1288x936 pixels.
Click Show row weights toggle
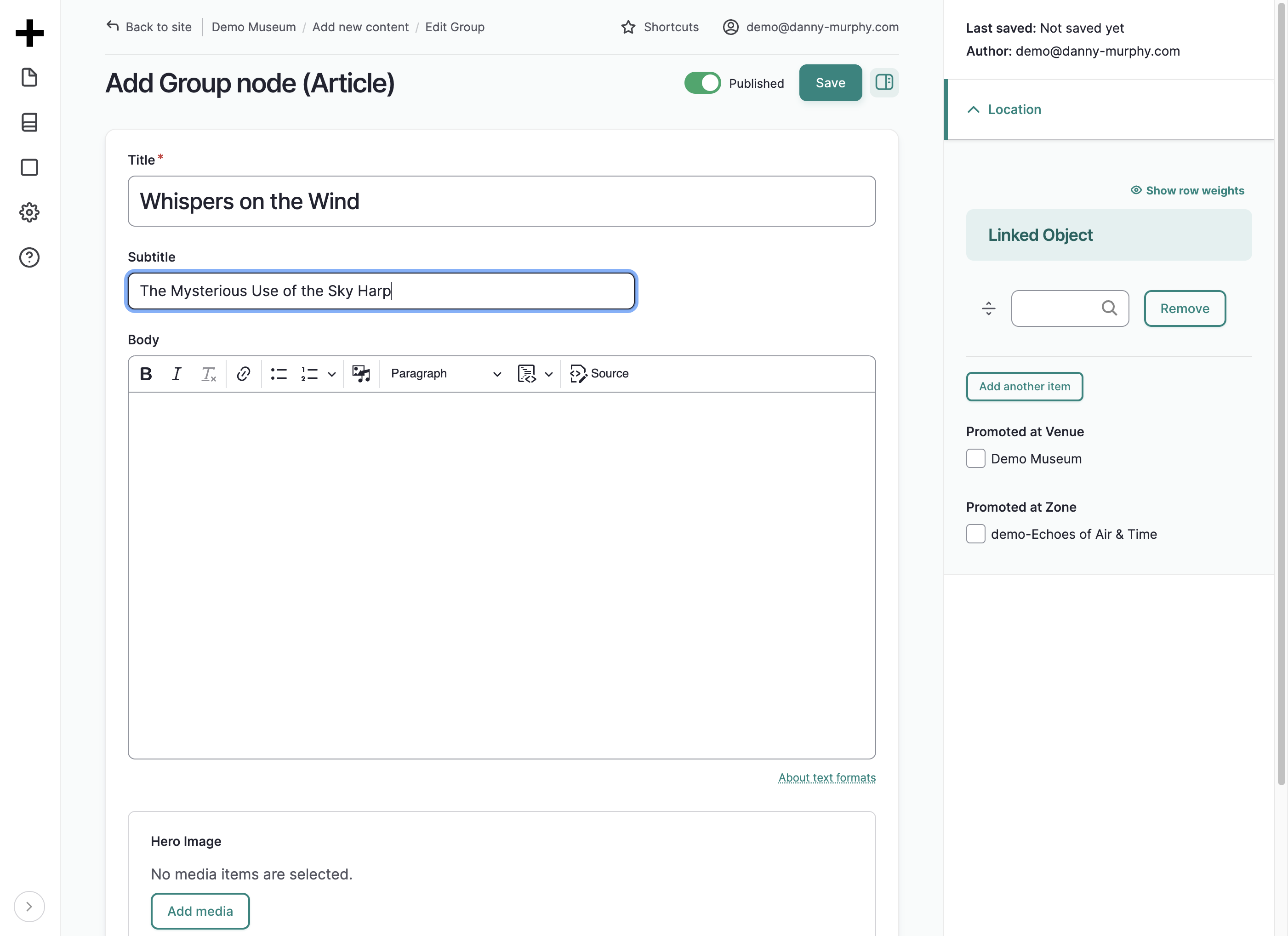pos(1187,191)
